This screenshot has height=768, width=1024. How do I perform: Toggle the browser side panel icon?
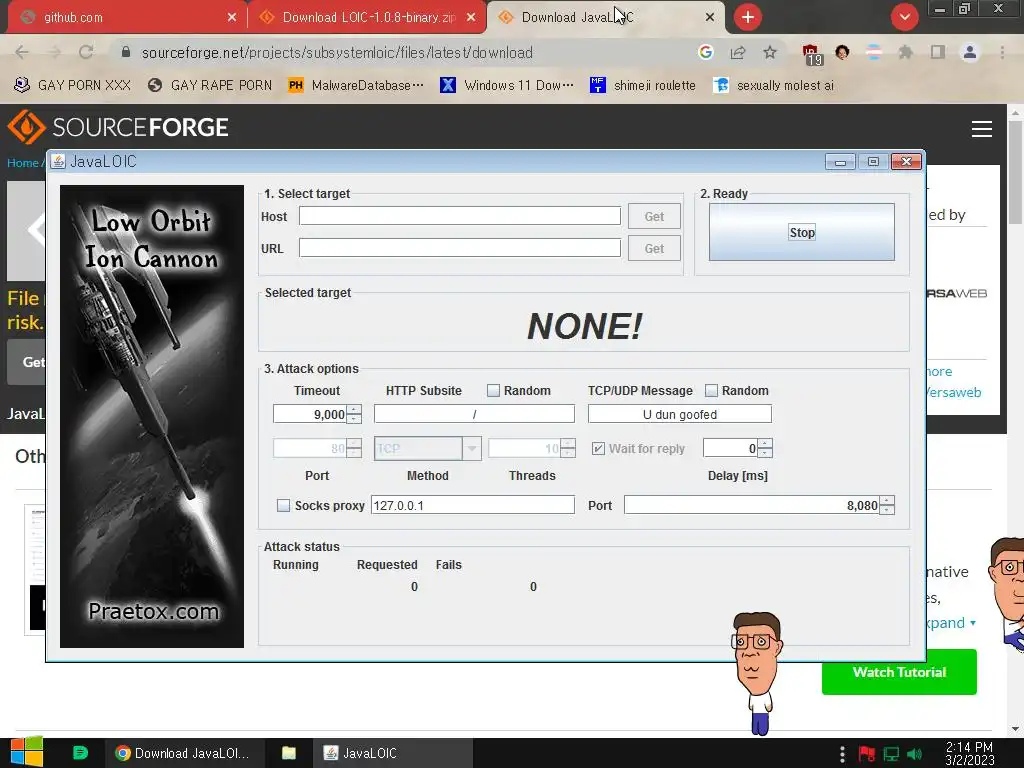pos(938,52)
